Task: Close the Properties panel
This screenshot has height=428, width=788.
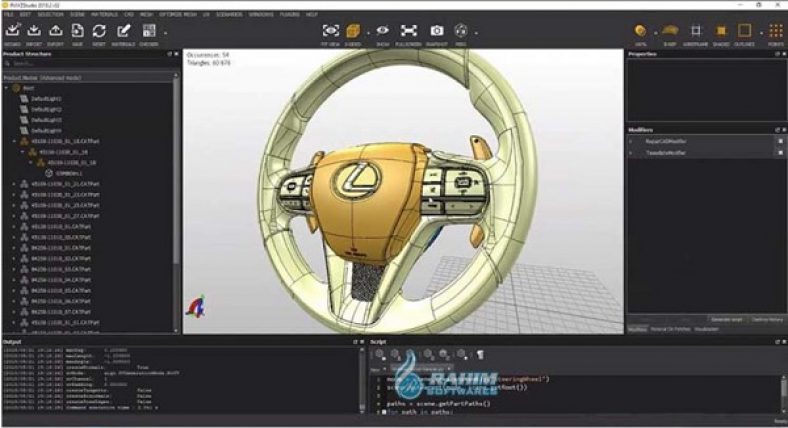Action: click(783, 54)
